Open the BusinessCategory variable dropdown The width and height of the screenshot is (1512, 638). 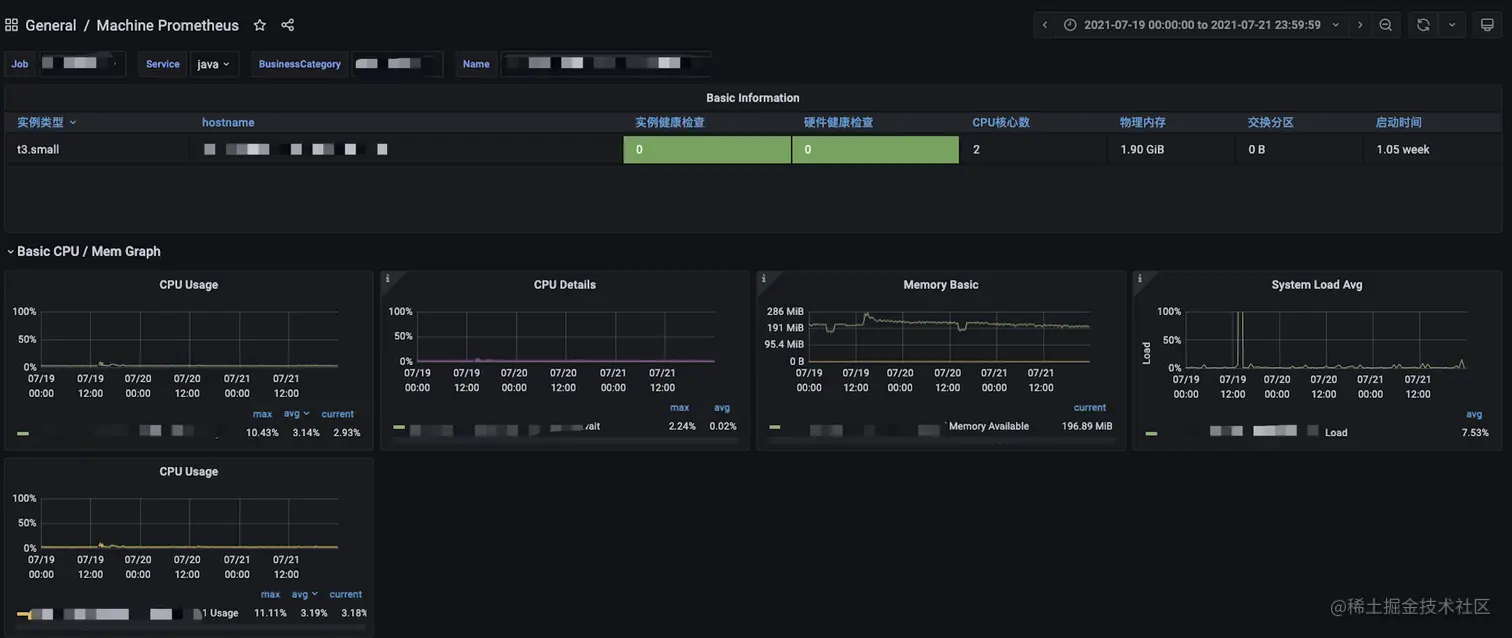click(397, 64)
